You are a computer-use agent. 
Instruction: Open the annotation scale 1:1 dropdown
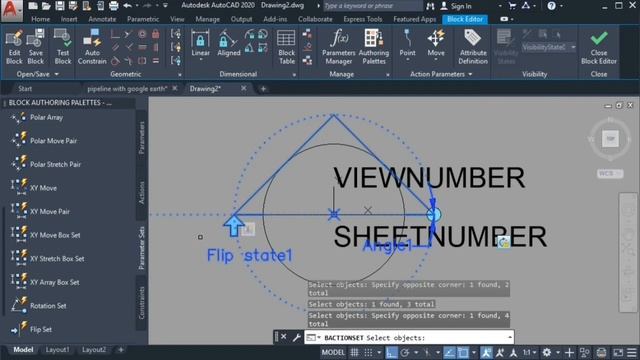530,352
